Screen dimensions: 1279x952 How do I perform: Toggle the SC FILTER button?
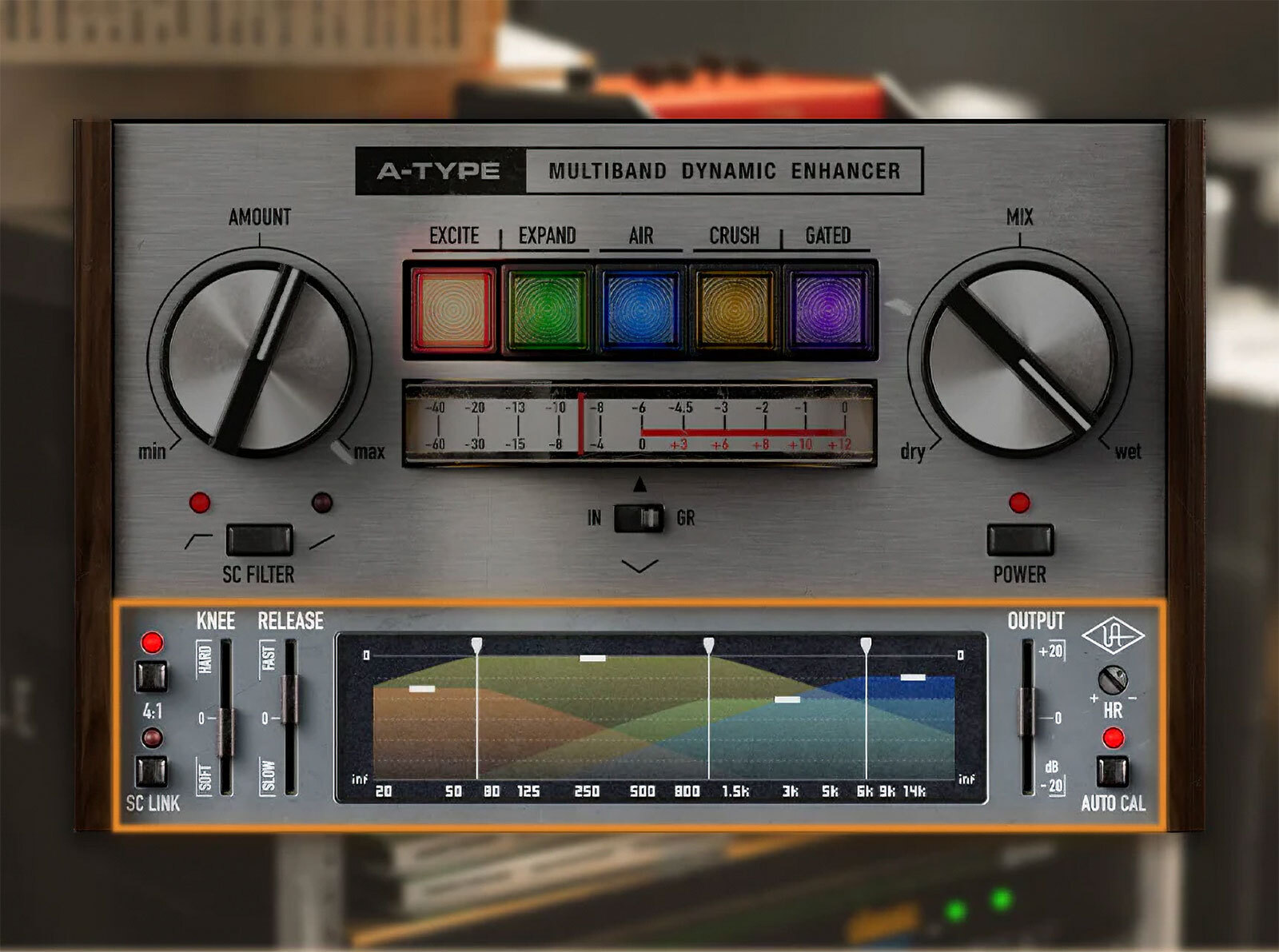click(259, 540)
